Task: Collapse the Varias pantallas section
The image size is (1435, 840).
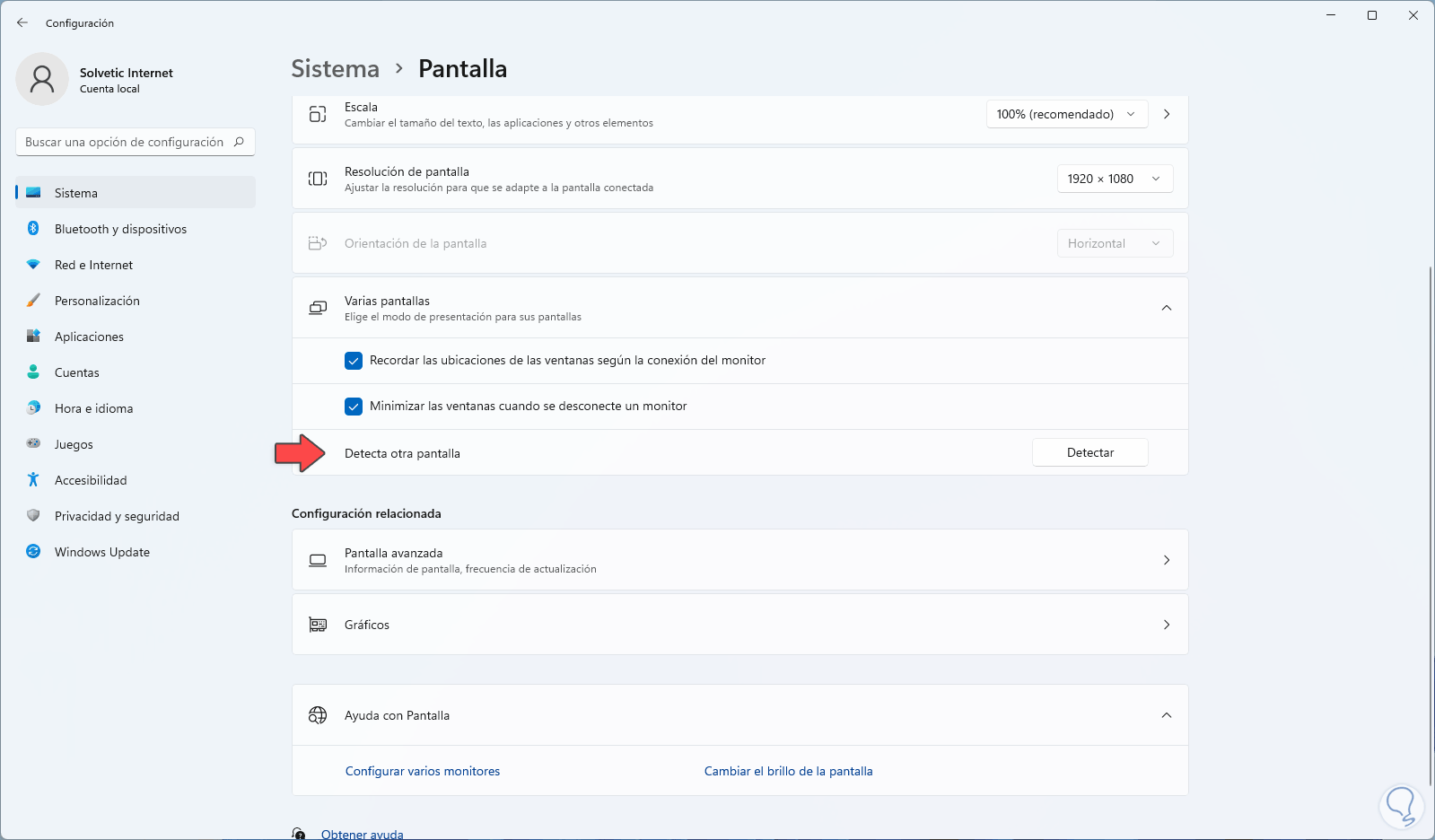Action: pos(1166,308)
